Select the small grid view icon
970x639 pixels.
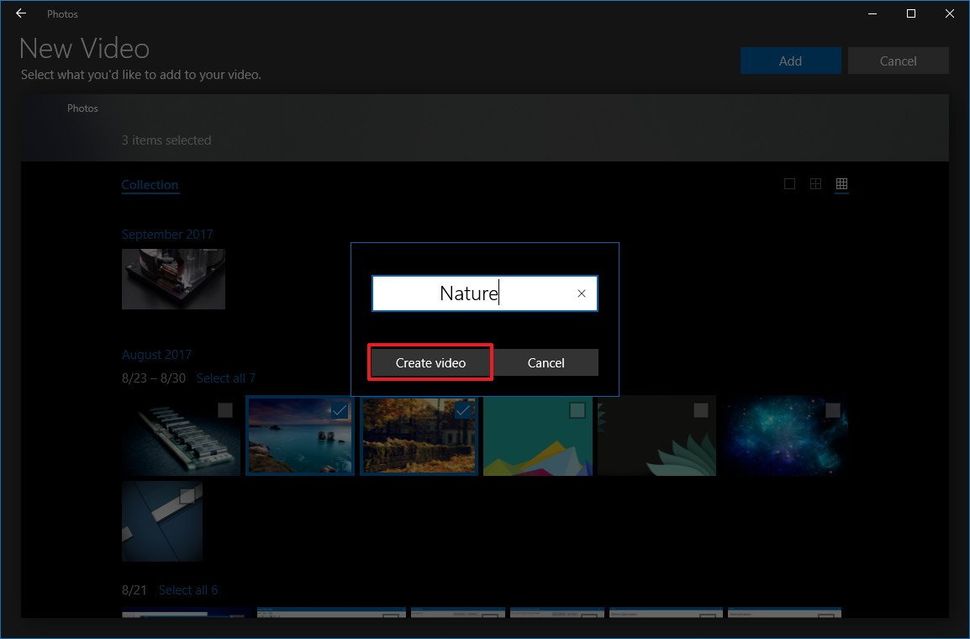pos(841,183)
